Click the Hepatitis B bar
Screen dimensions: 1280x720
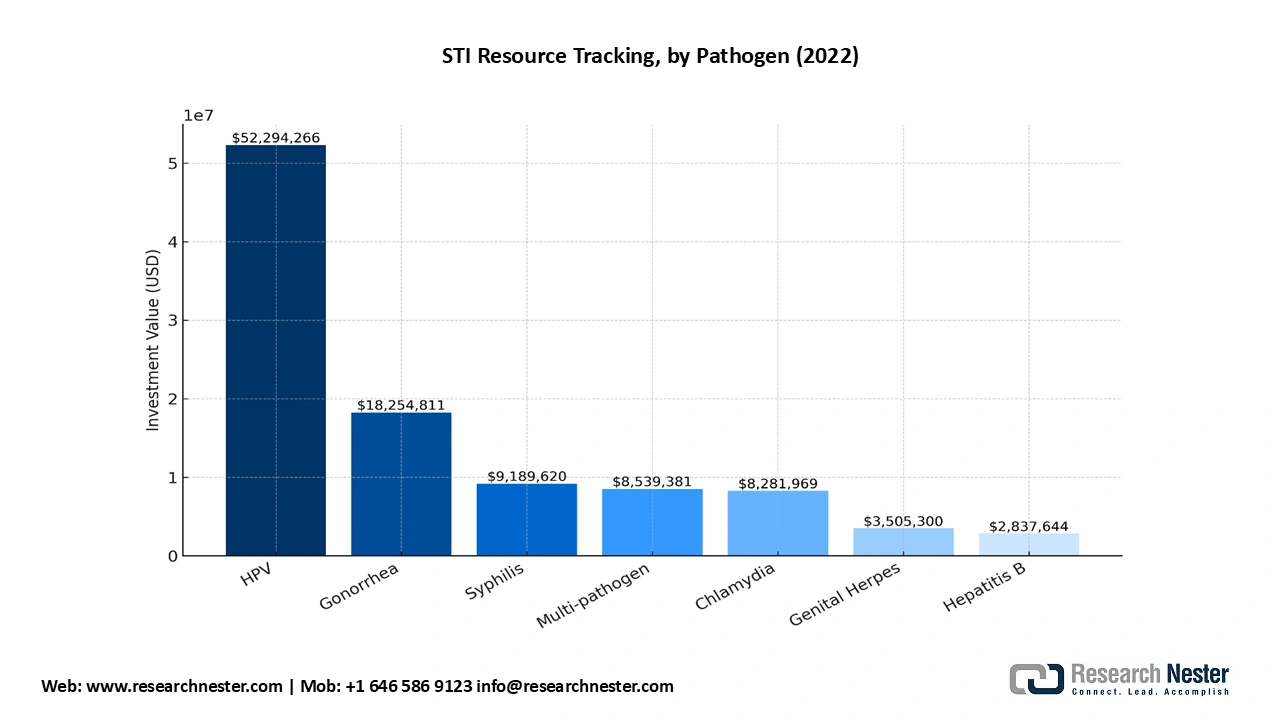[x=1028, y=544]
